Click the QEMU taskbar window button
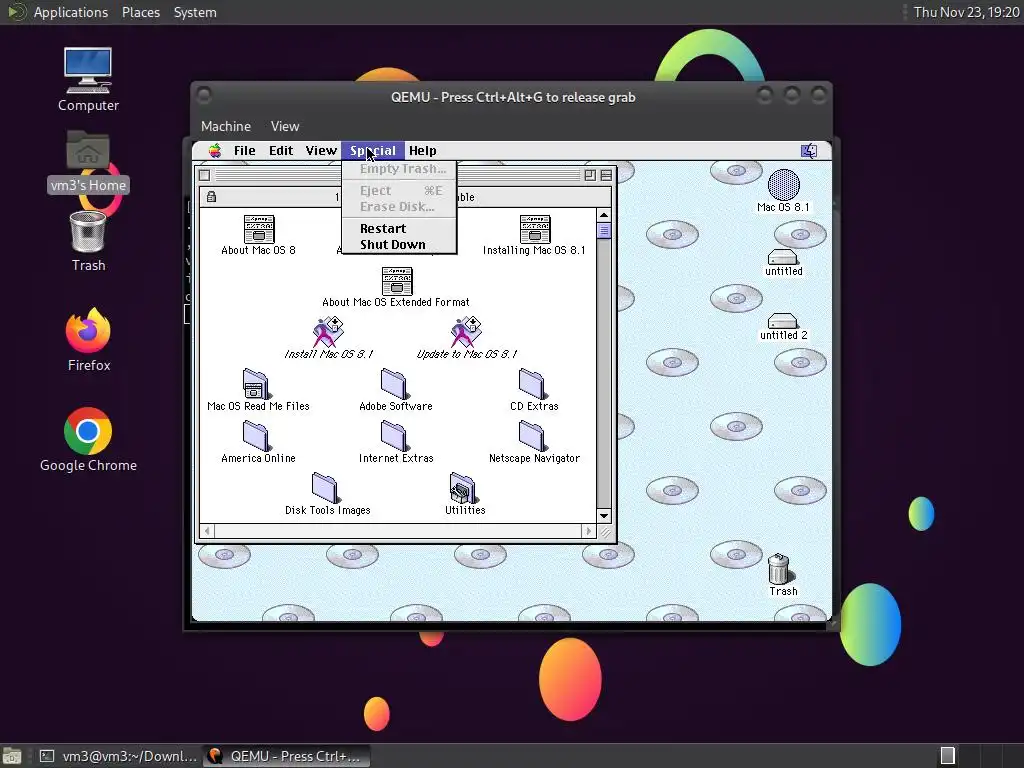Image resolution: width=1024 pixels, height=768 pixels. 285,756
